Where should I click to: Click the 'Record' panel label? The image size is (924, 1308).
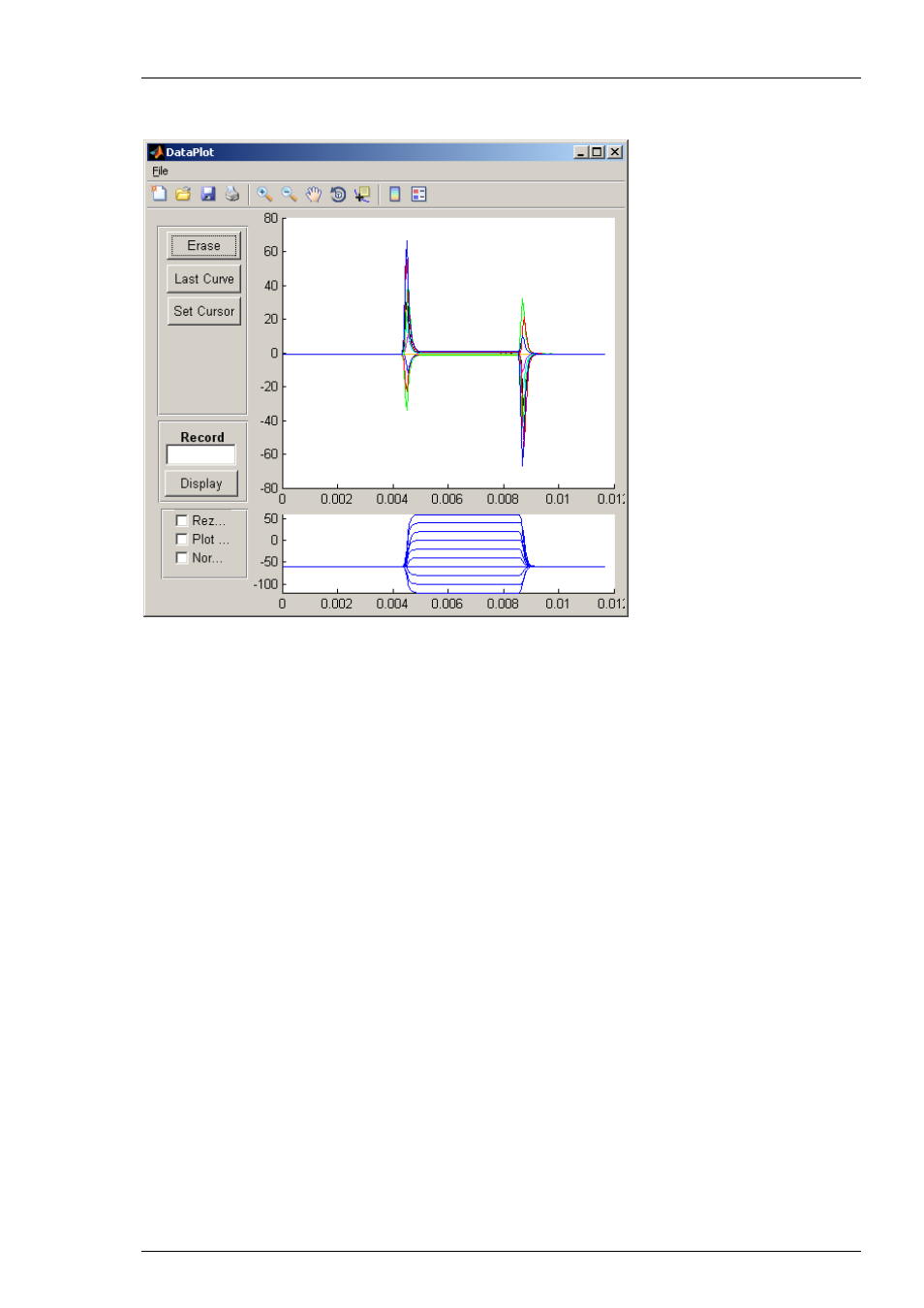point(201,437)
